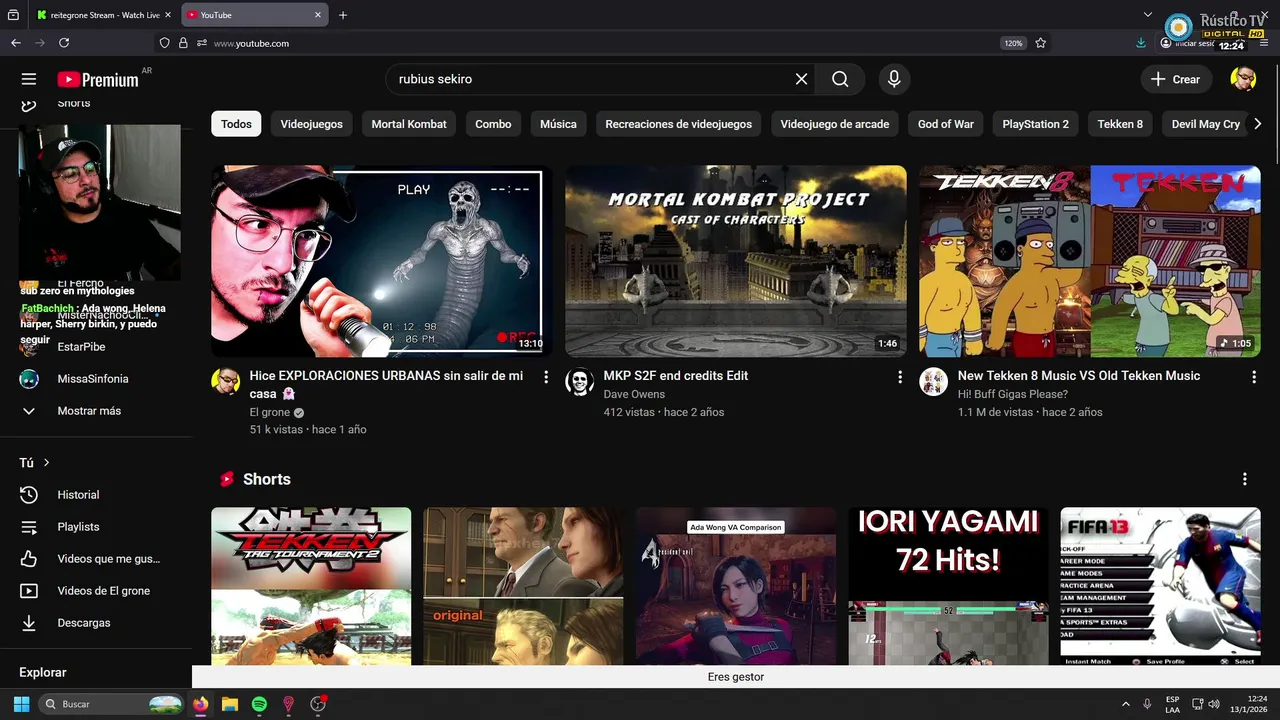Image resolution: width=1280 pixels, height=720 pixels.
Task: Bookmark this page with the star
Action: (1041, 43)
